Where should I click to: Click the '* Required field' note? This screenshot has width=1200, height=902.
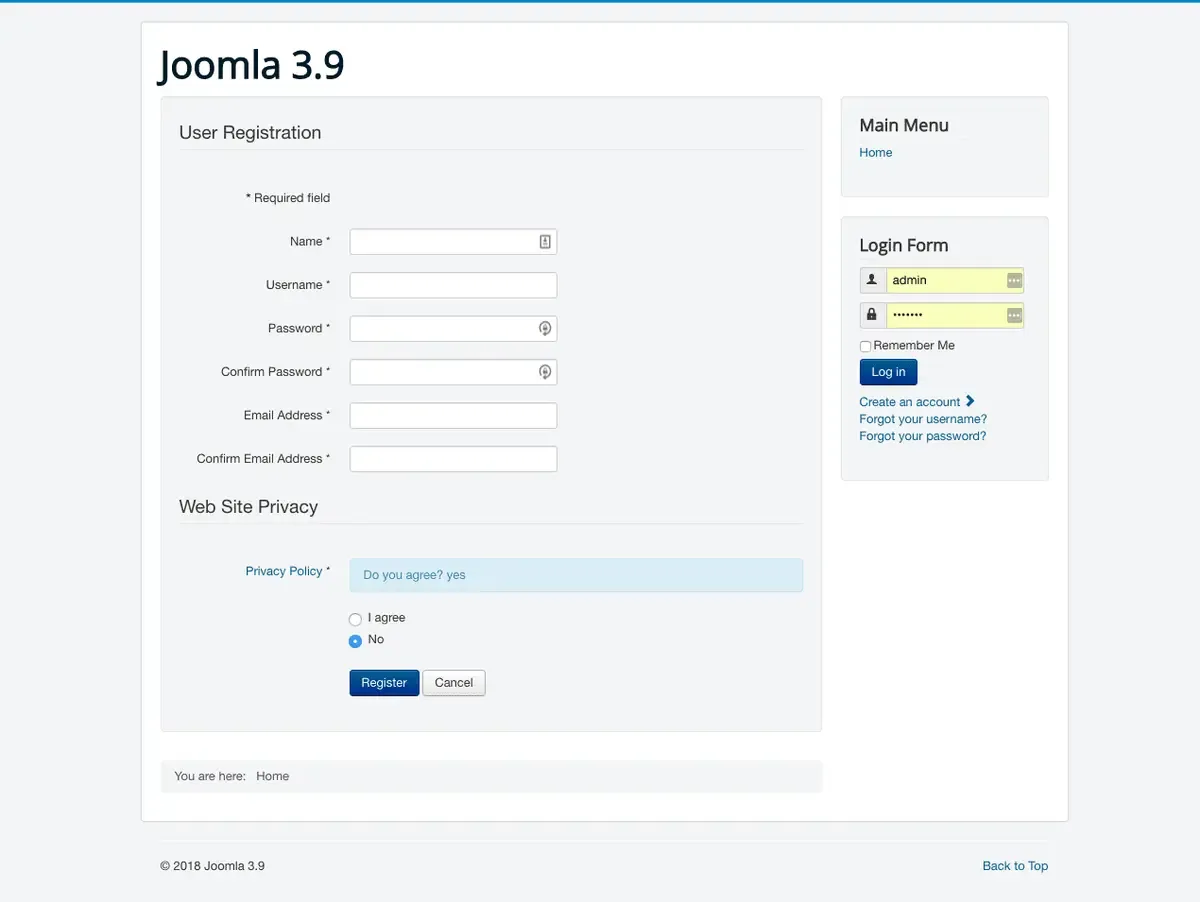tap(288, 198)
